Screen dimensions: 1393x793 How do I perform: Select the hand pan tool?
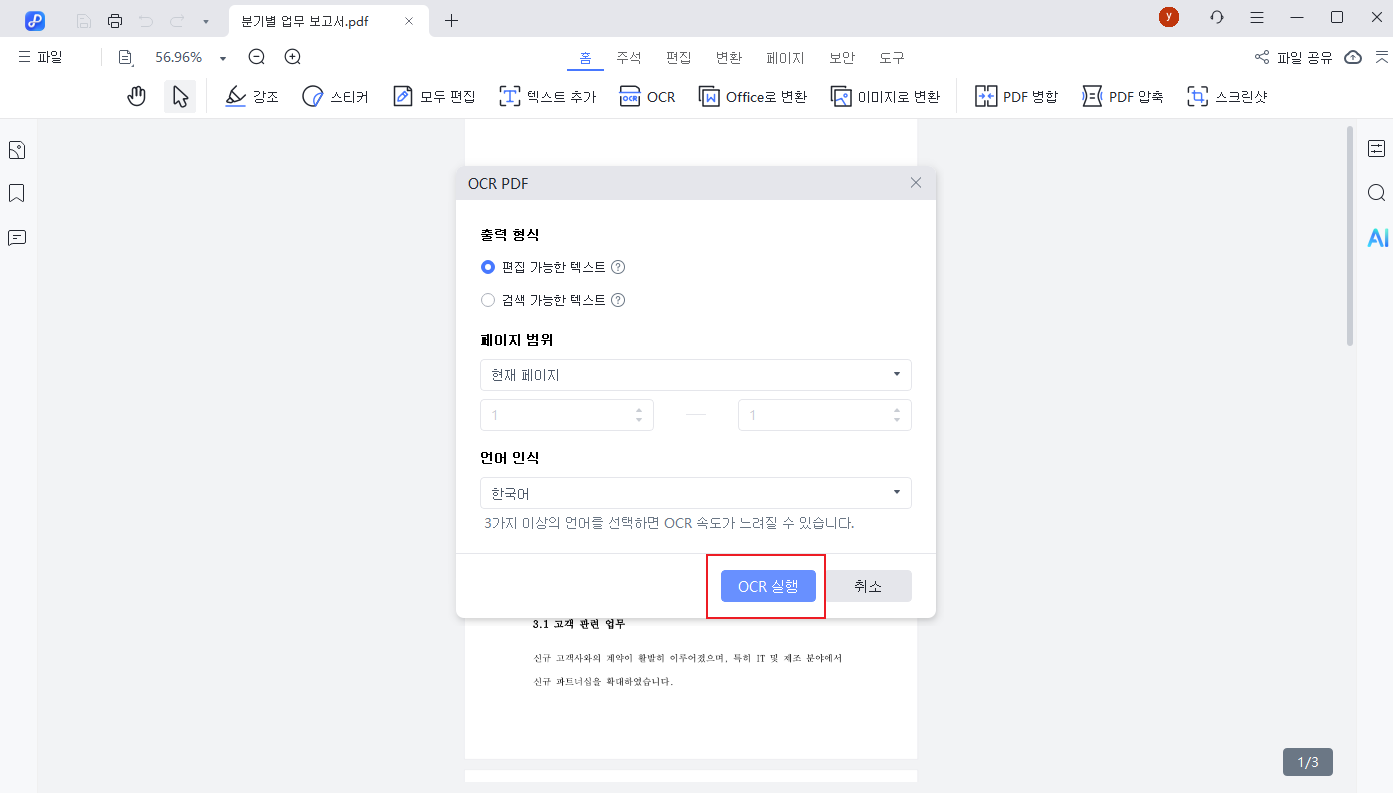(137, 97)
